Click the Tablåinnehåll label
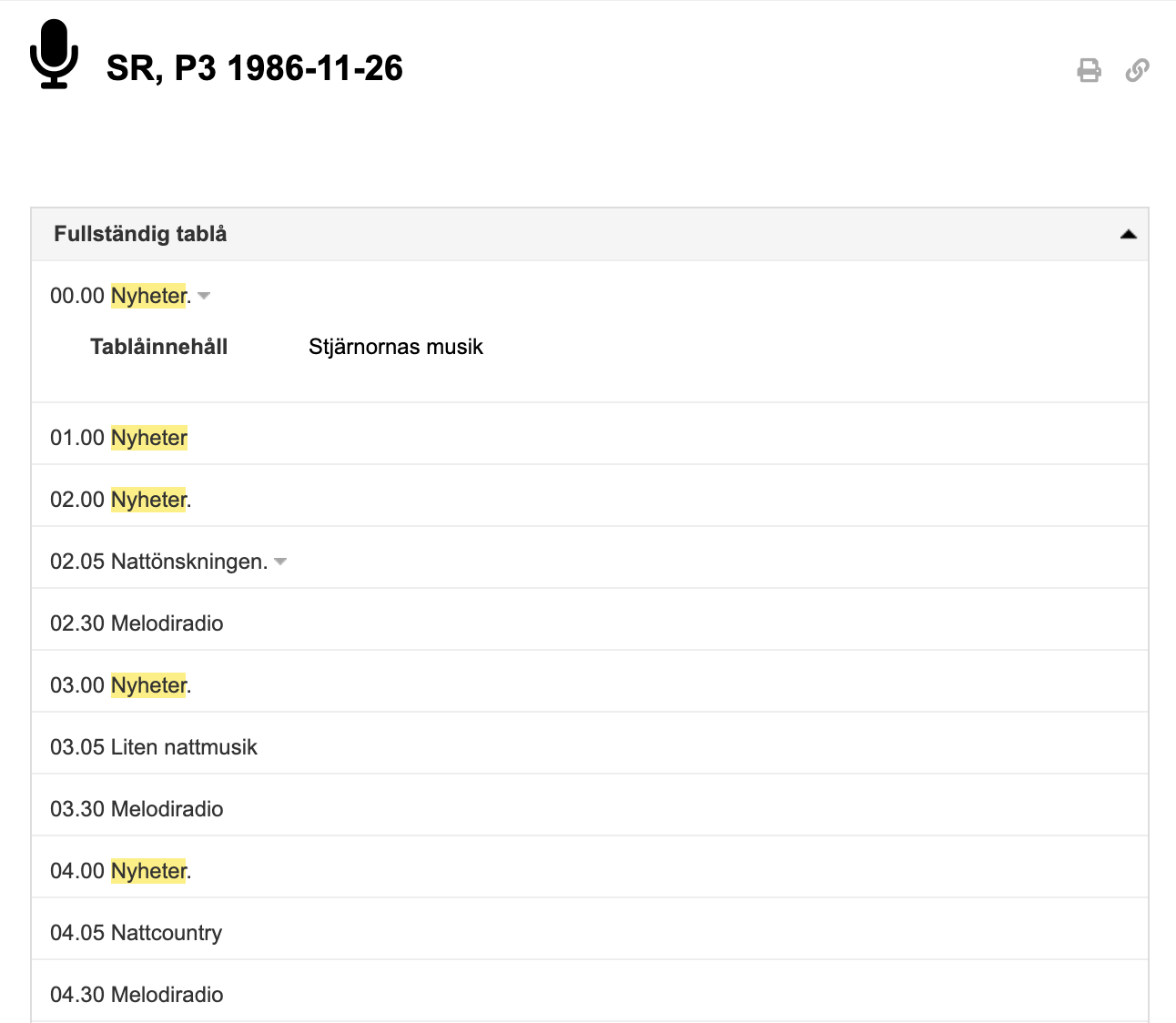Image resolution: width=1176 pixels, height=1023 pixels. (159, 347)
